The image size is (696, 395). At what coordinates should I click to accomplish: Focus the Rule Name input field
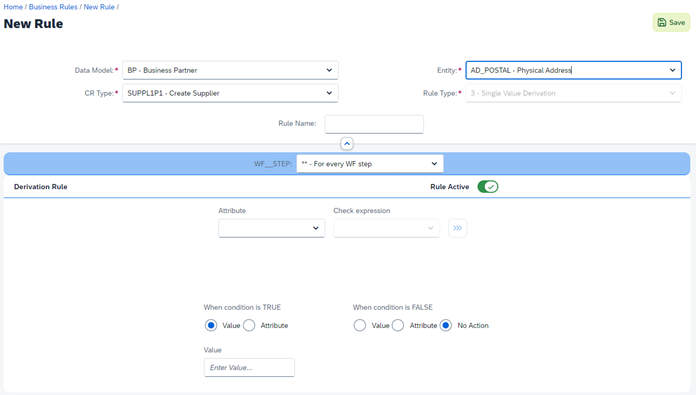tap(374, 124)
